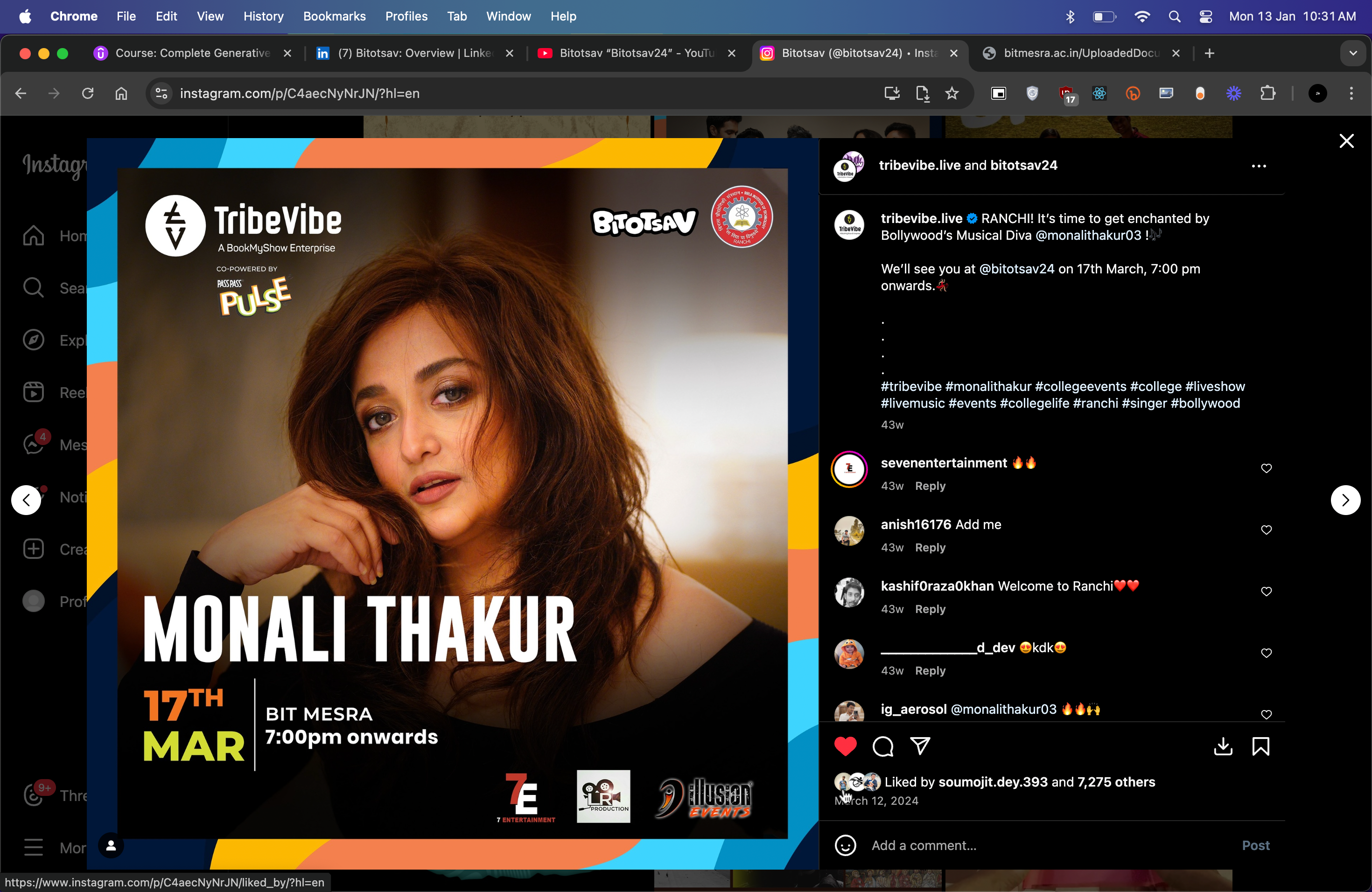Screen dimensions: 1372x892
Task: Download the post using the download icon
Action: 1223,746
